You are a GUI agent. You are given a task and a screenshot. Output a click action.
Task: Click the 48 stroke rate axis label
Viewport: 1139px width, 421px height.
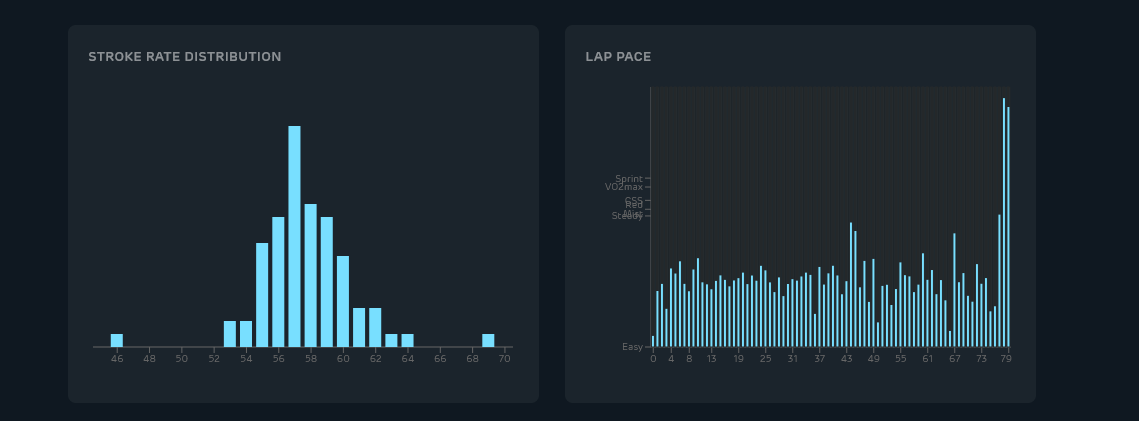click(x=149, y=359)
